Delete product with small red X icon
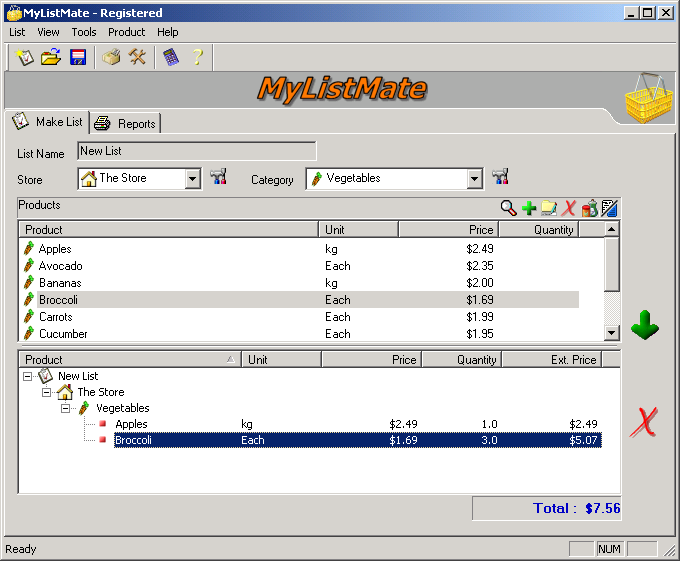Viewport: 680px width, 561px height. click(x=569, y=208)
